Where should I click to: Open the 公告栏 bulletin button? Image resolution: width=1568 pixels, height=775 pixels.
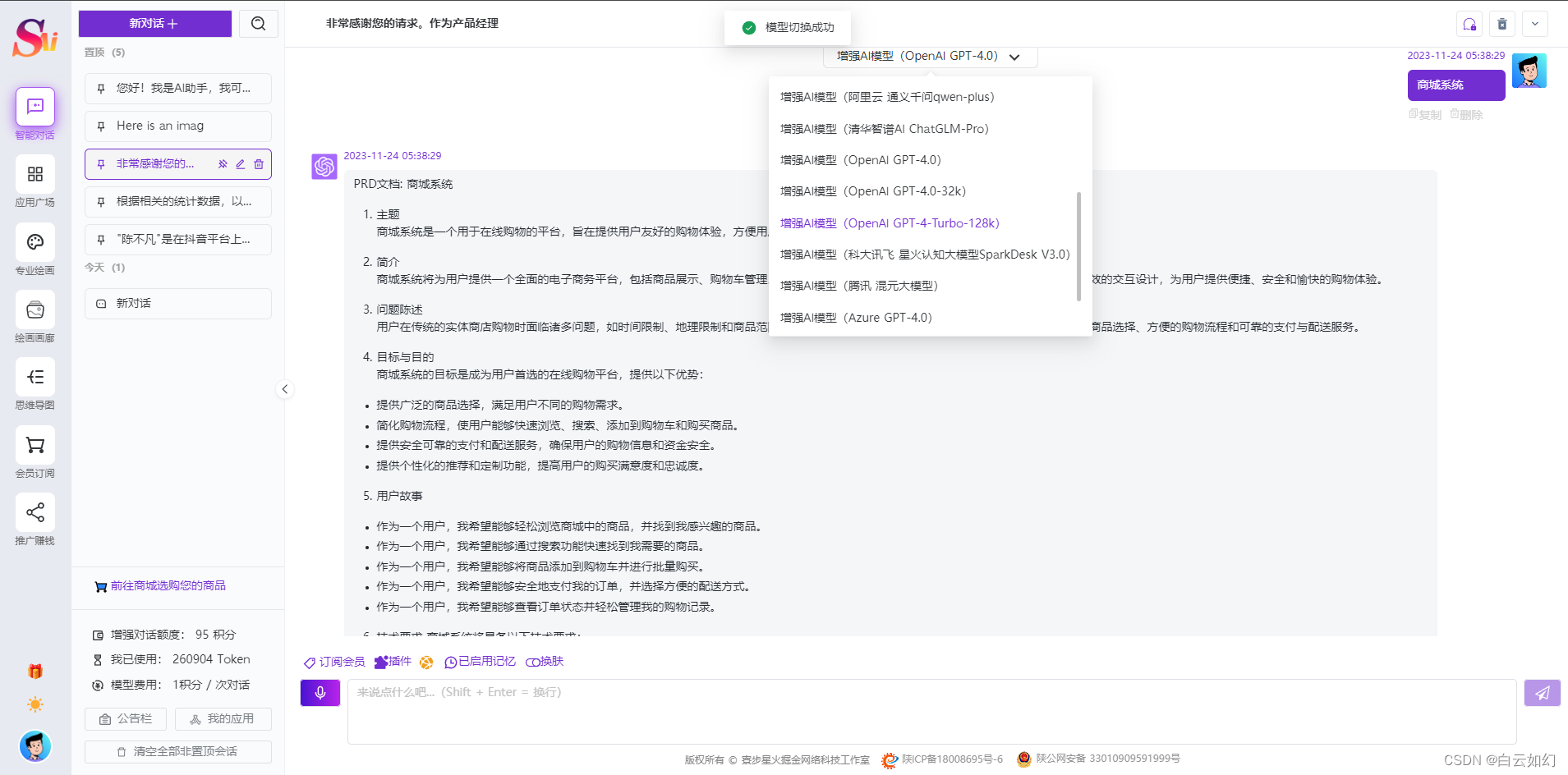coord(126,719)
